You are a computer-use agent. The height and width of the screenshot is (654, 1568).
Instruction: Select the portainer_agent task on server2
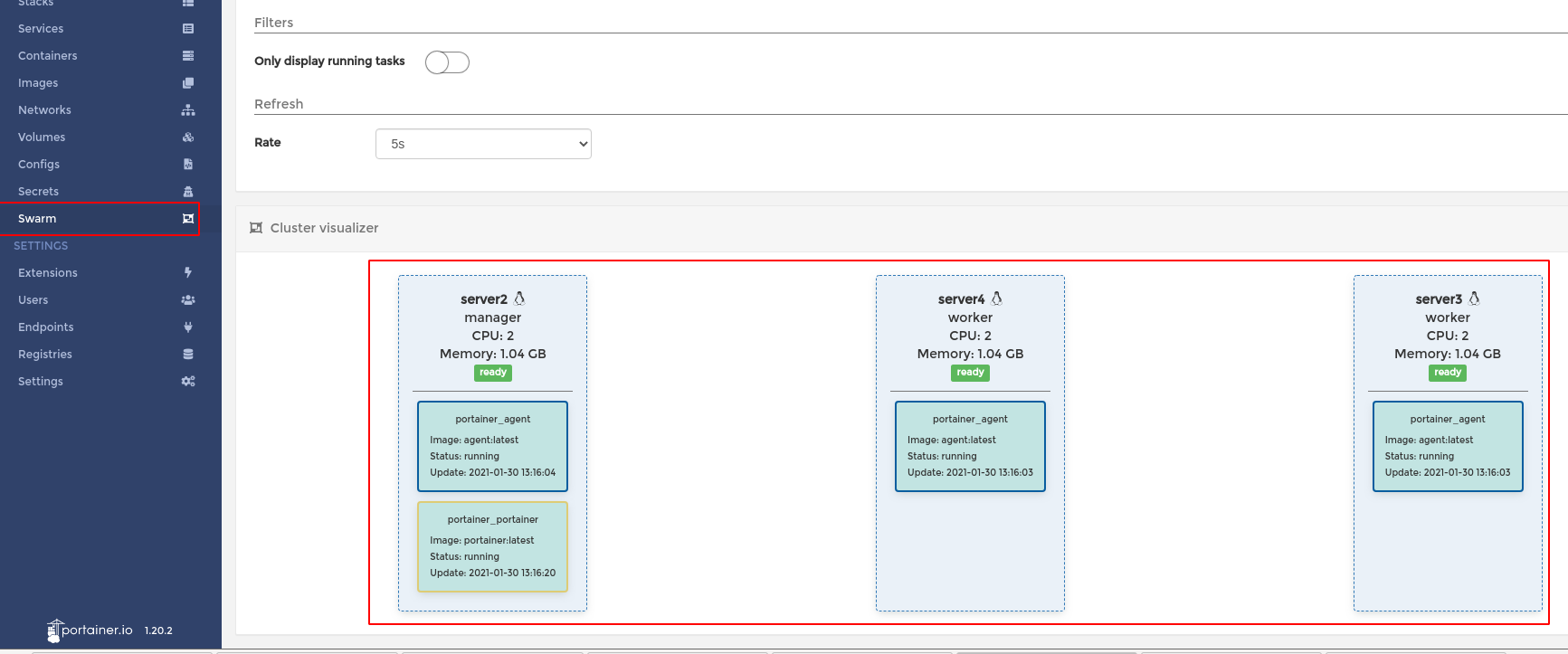[493, 447]
